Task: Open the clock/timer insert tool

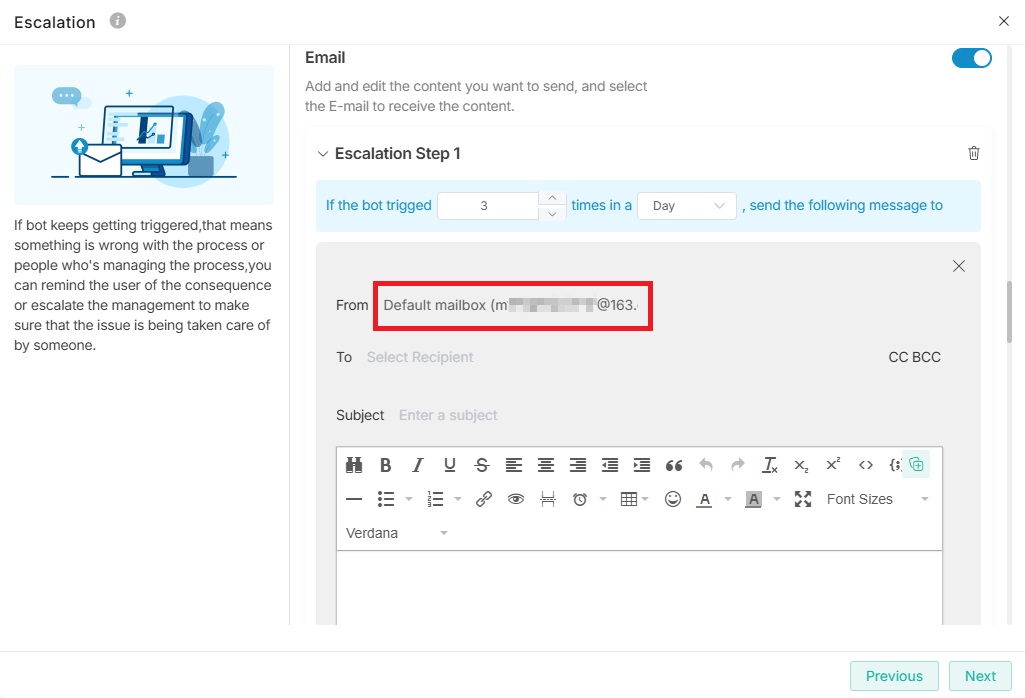Action: coord(578,498)
